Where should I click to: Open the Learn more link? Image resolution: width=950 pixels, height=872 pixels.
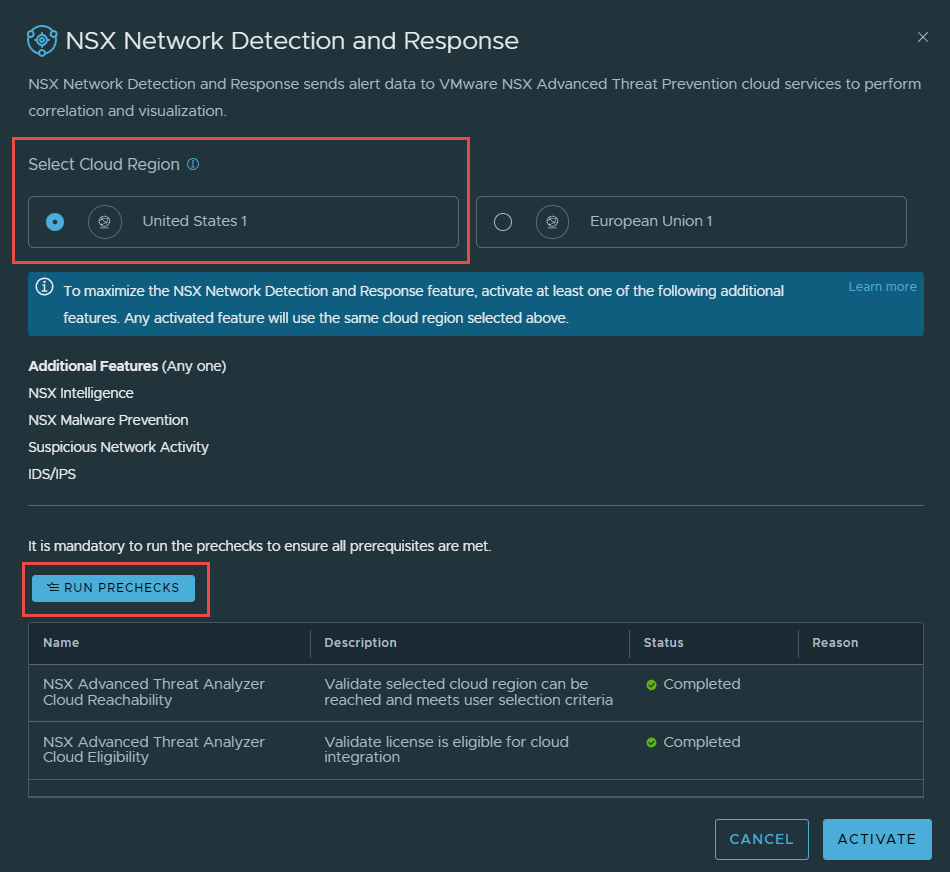(882, 287)
